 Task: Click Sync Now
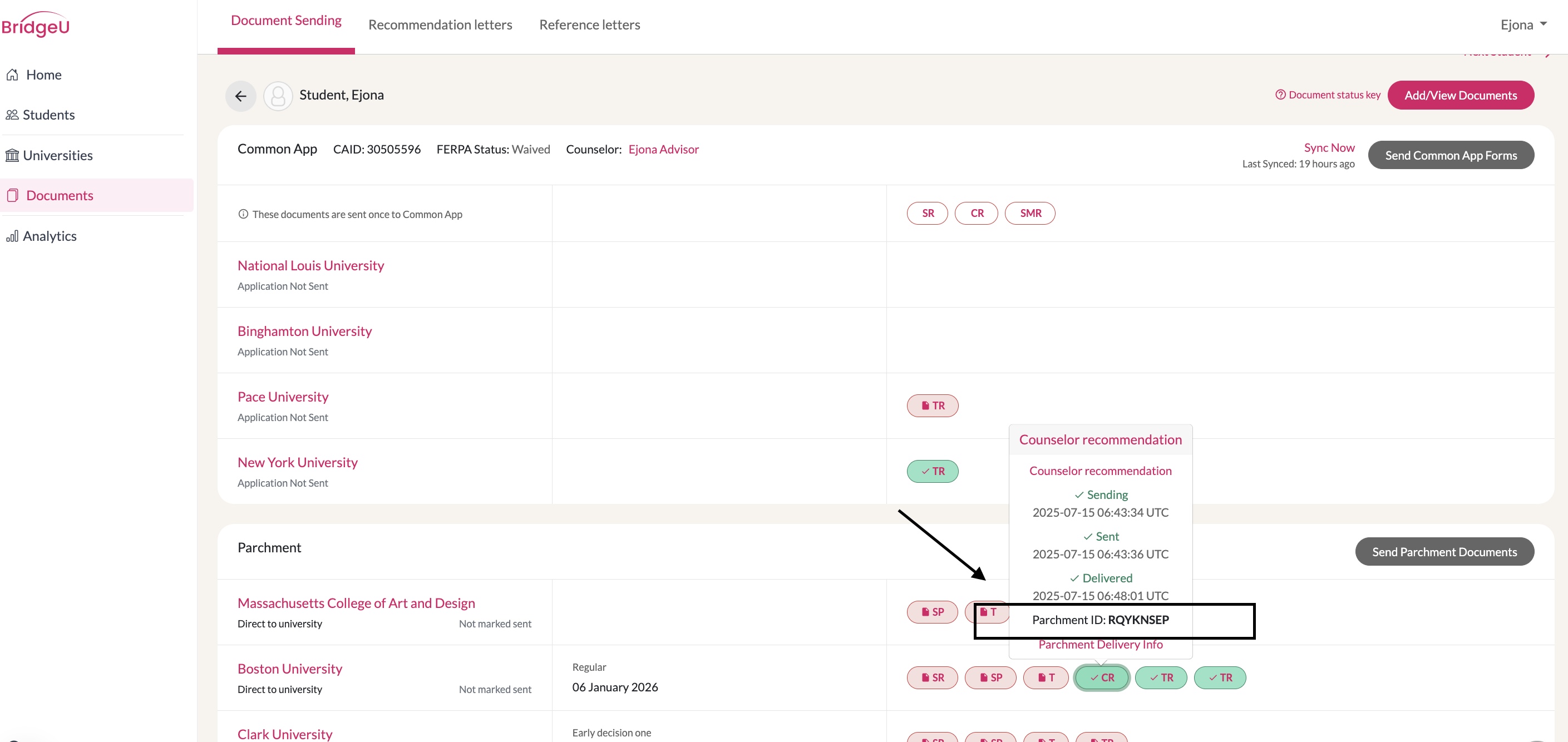coord(1329,148)
